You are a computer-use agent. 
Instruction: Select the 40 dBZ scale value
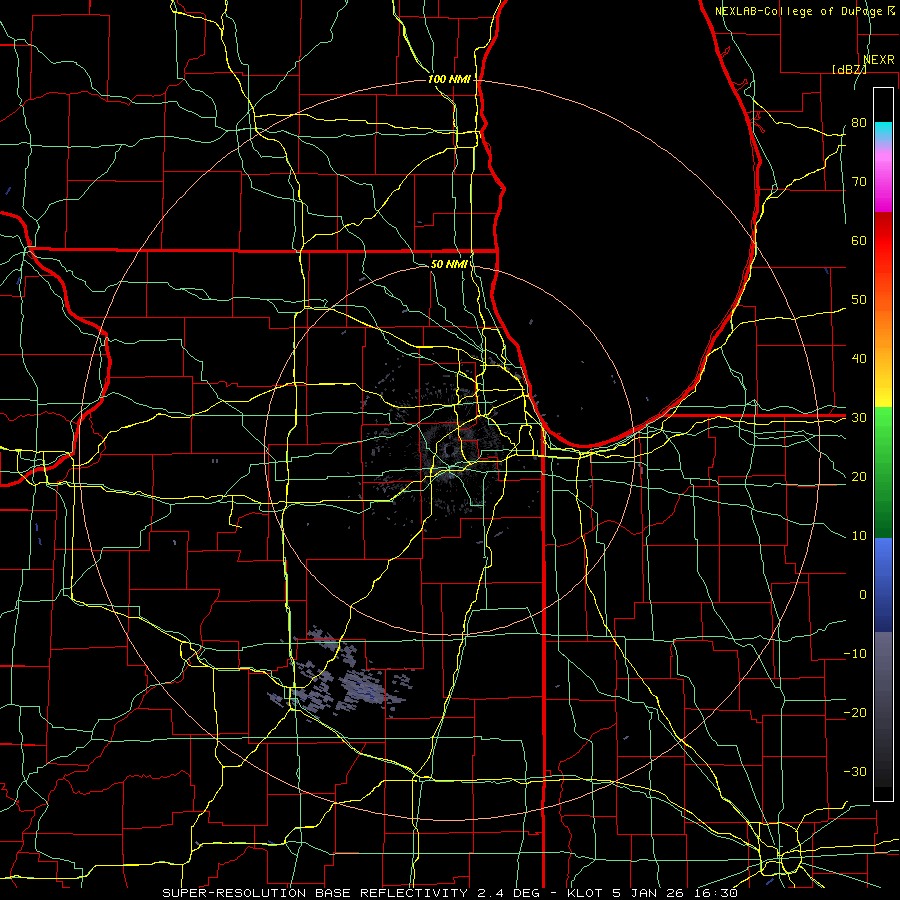point(859,359)
